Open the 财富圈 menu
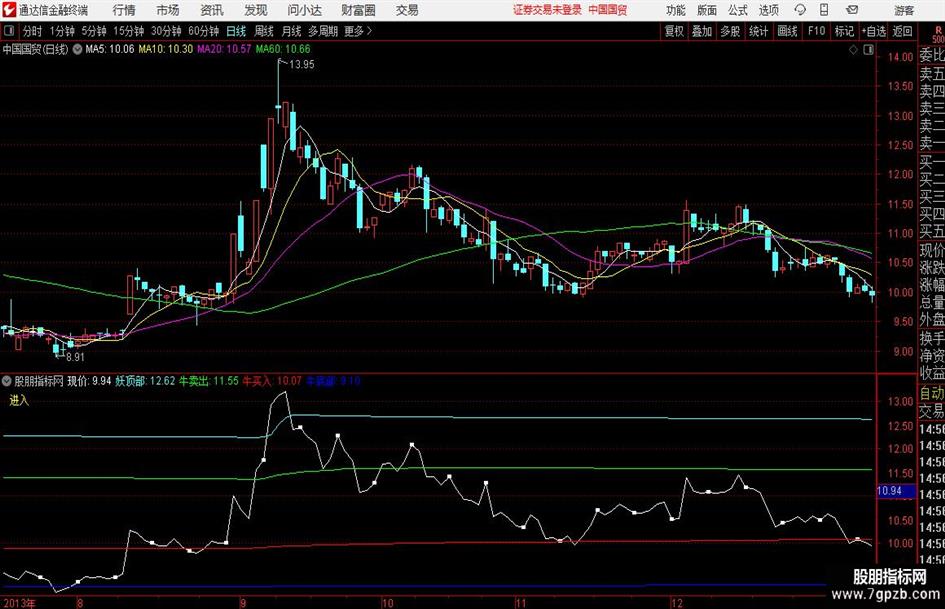Image resolution: width=945 pixels, height=609 pixels. point(358,10)
